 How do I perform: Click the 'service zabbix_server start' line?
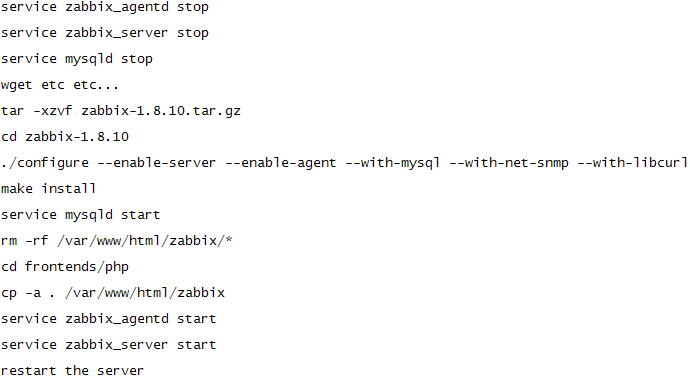(x=109, y=344)
